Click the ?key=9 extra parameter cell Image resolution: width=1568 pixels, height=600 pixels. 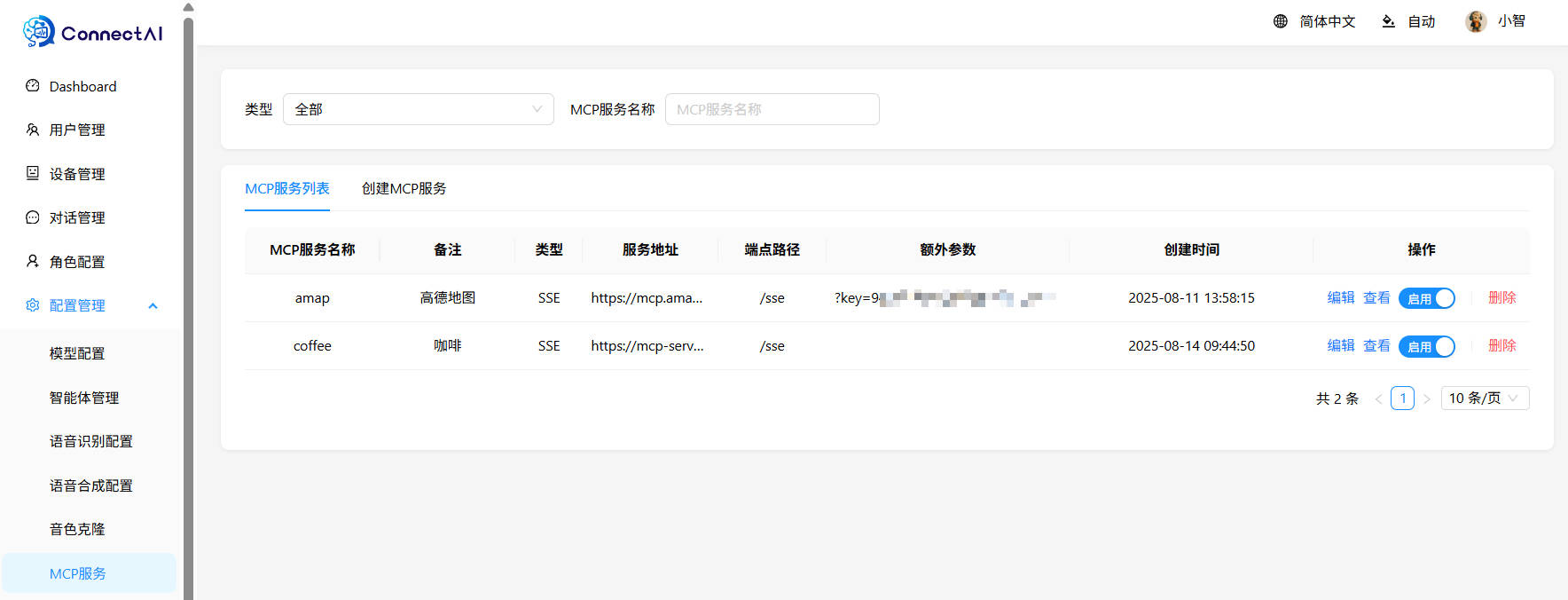947,298
